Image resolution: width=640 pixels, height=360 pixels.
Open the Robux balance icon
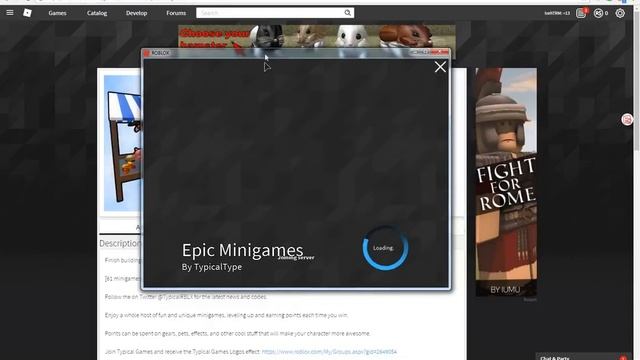[598, 13]
